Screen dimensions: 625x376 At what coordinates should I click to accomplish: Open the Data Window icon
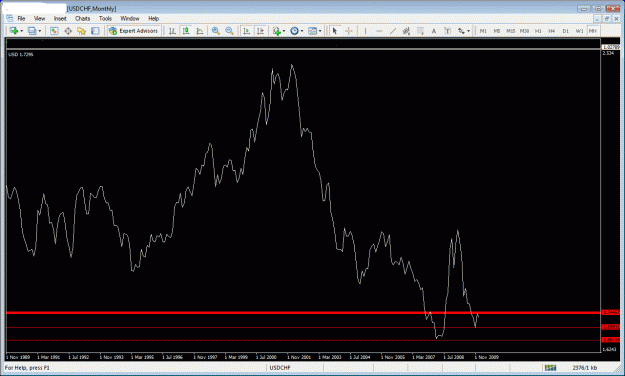[x=68, y=31]
